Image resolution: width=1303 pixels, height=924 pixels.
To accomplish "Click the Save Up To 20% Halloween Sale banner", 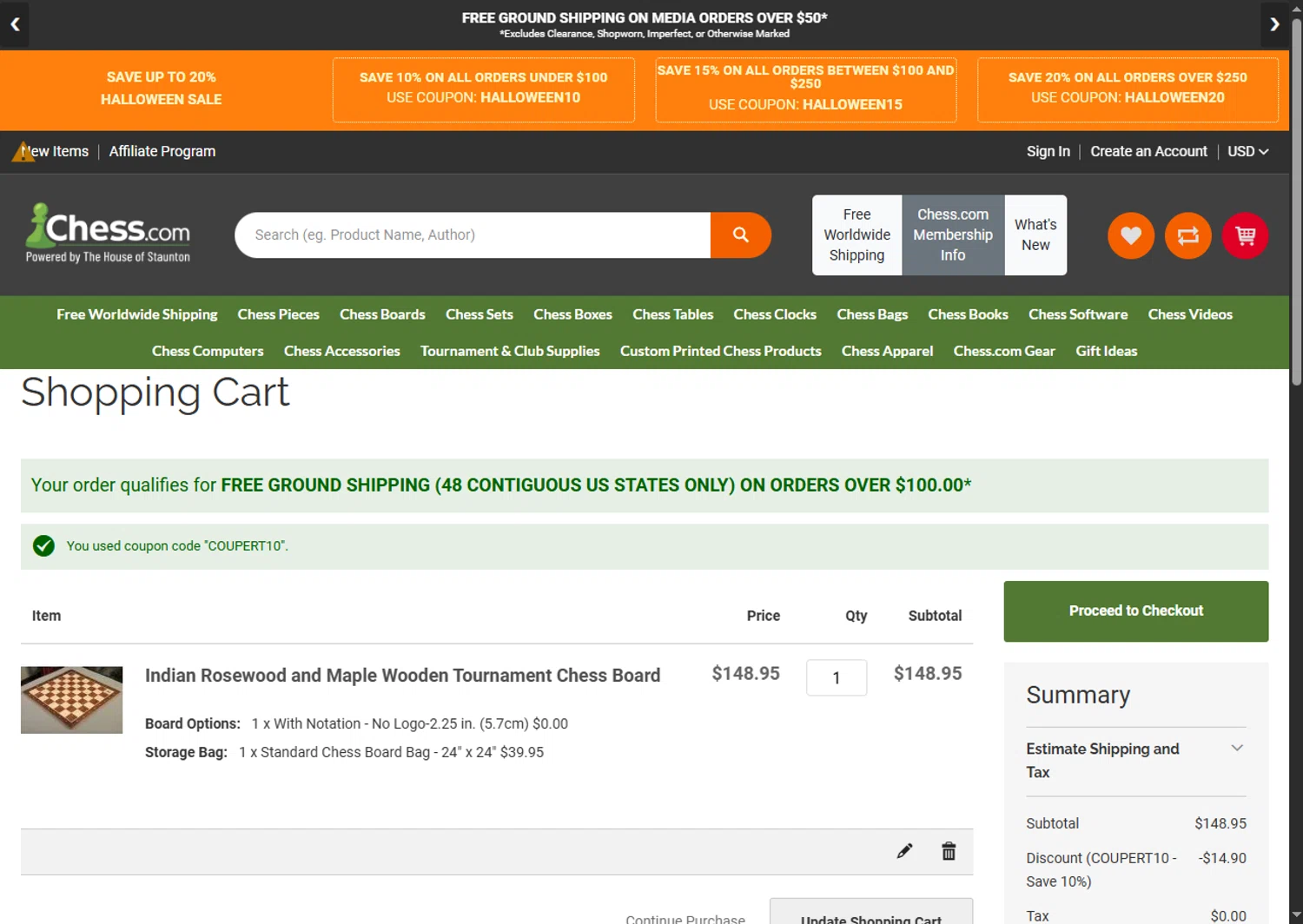I will pos(161,89).
